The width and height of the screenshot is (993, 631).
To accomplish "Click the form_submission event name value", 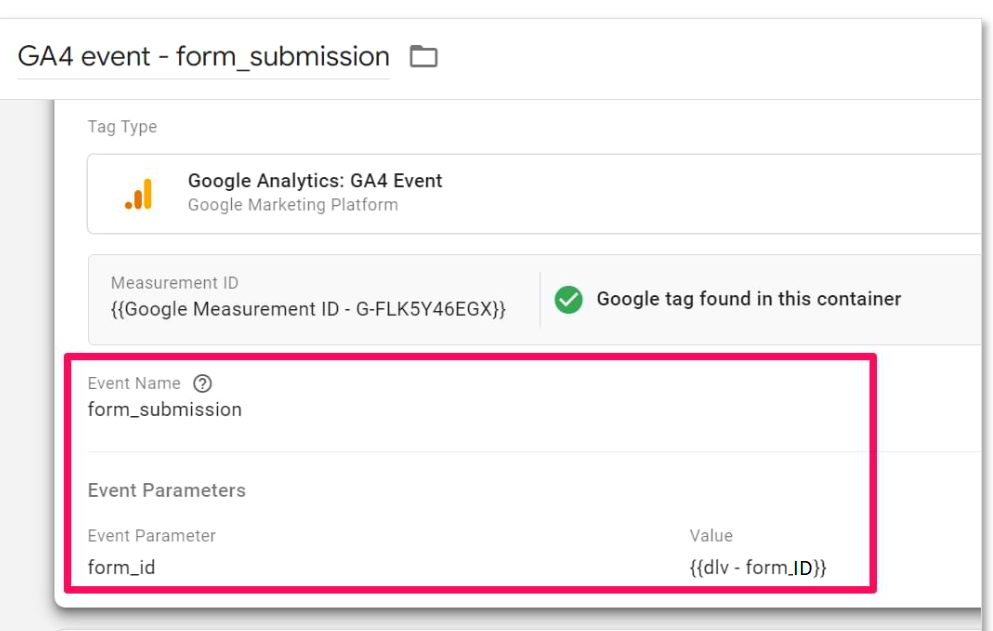I will point(165,409).
